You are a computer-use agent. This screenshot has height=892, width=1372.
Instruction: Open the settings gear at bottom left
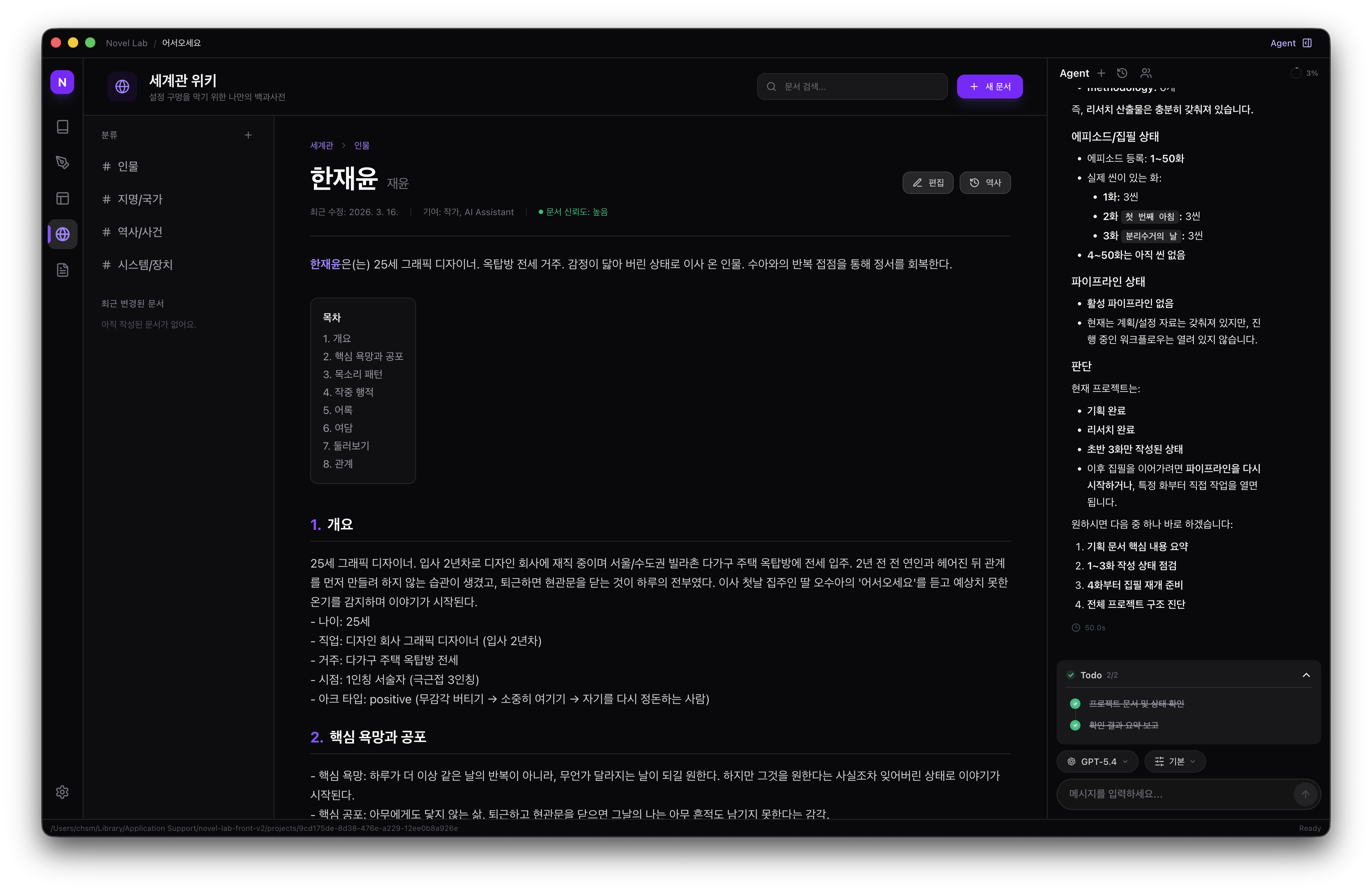tap(62, 792)
